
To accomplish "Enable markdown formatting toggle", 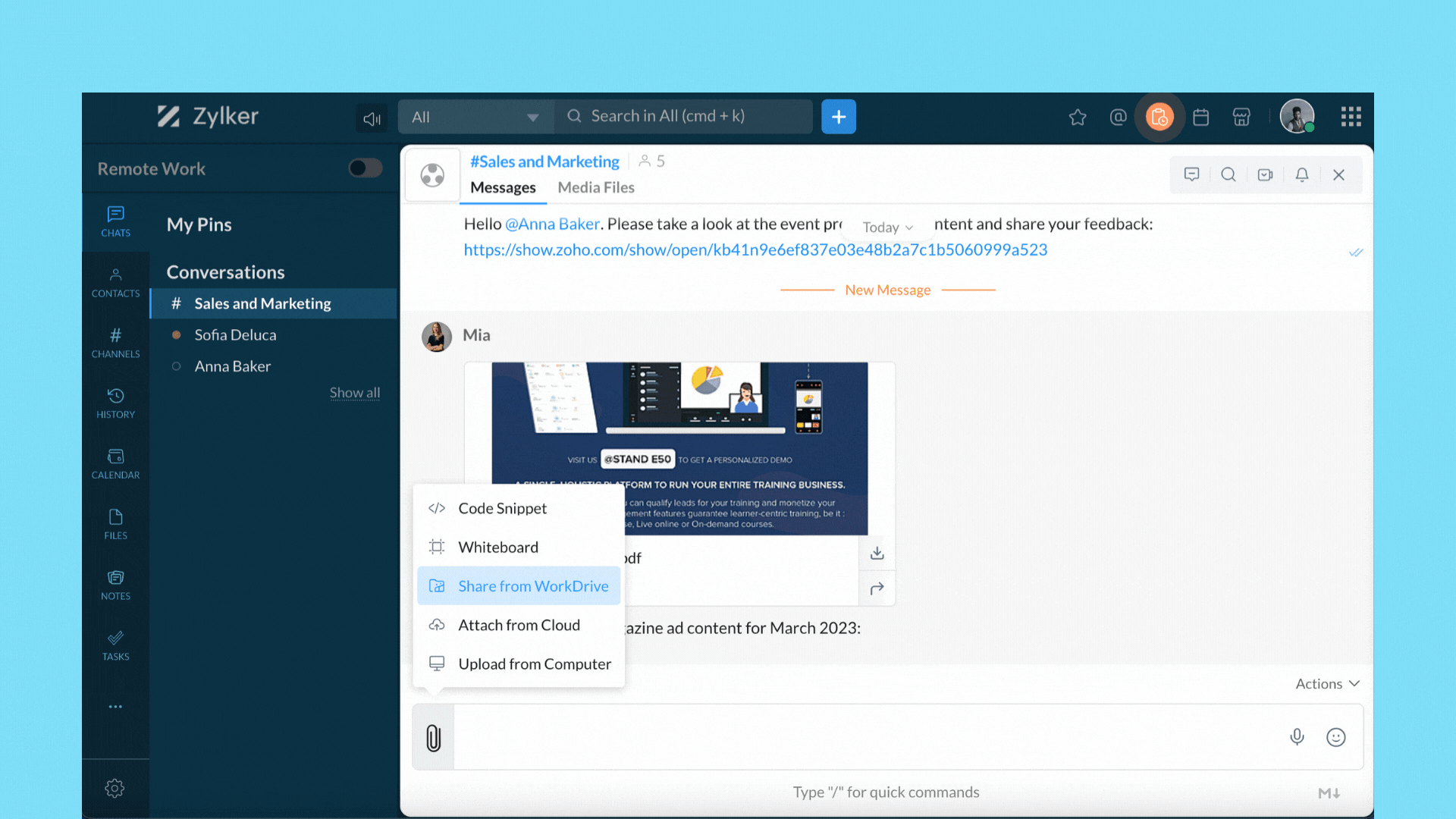I will coord(1330,791).
